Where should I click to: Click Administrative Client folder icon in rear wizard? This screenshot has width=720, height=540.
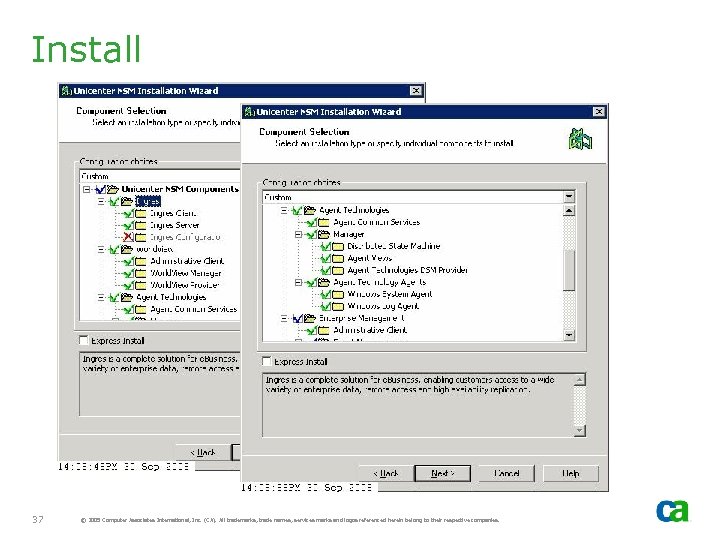pos(141,261)
